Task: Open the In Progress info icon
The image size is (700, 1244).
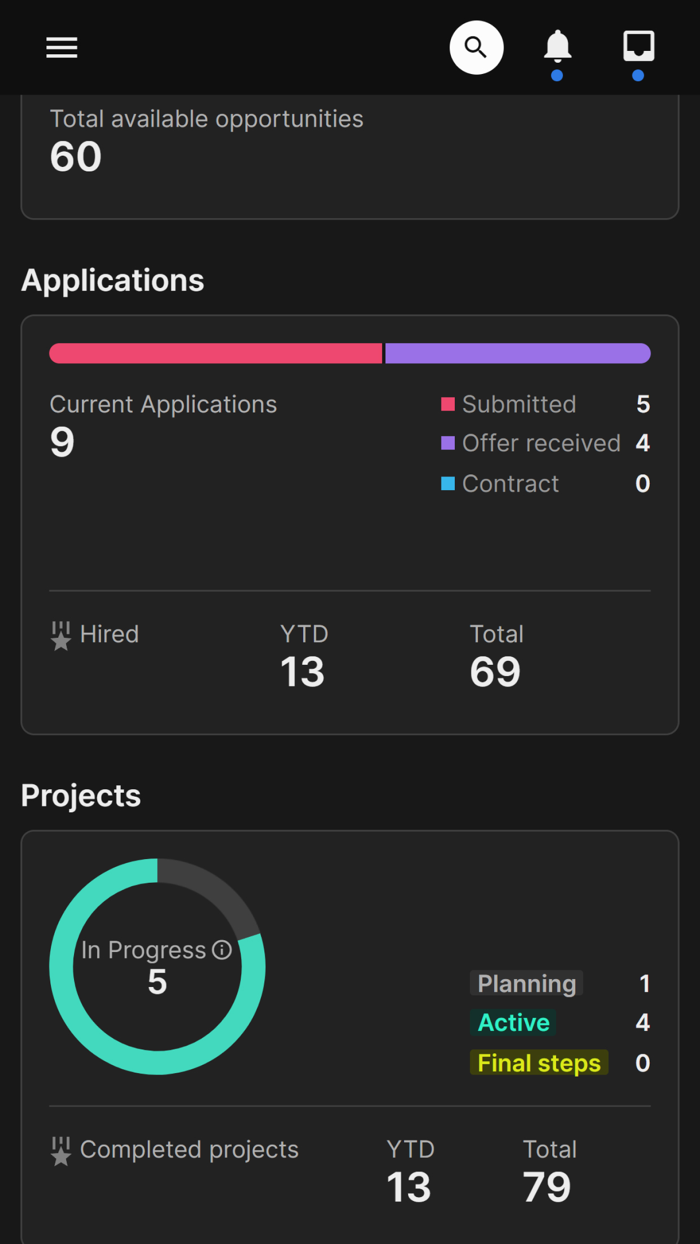Action: (x=219, y=950)
